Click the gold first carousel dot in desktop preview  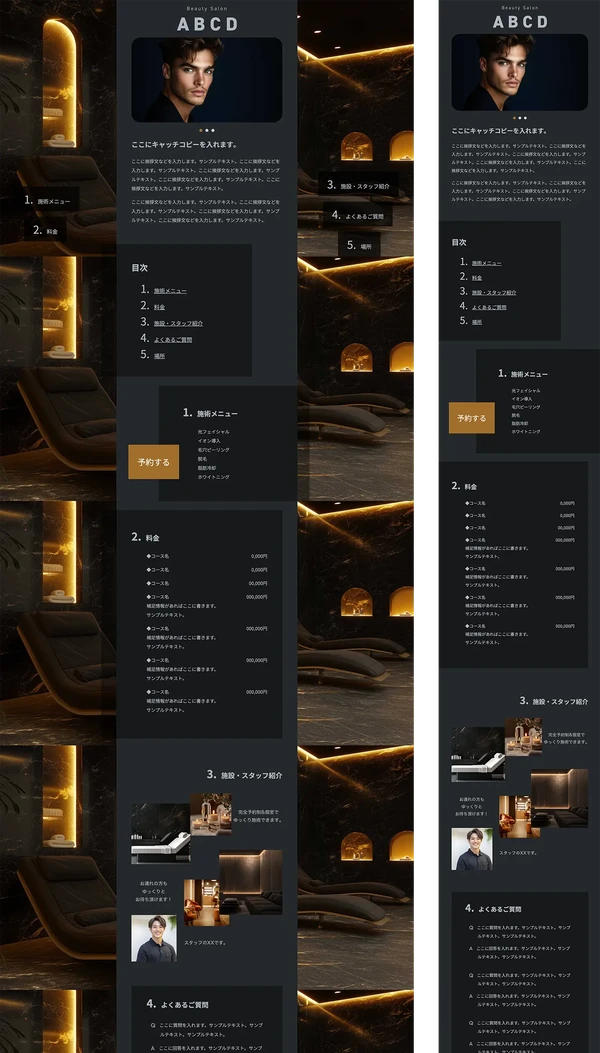click(x=201, y=130)
